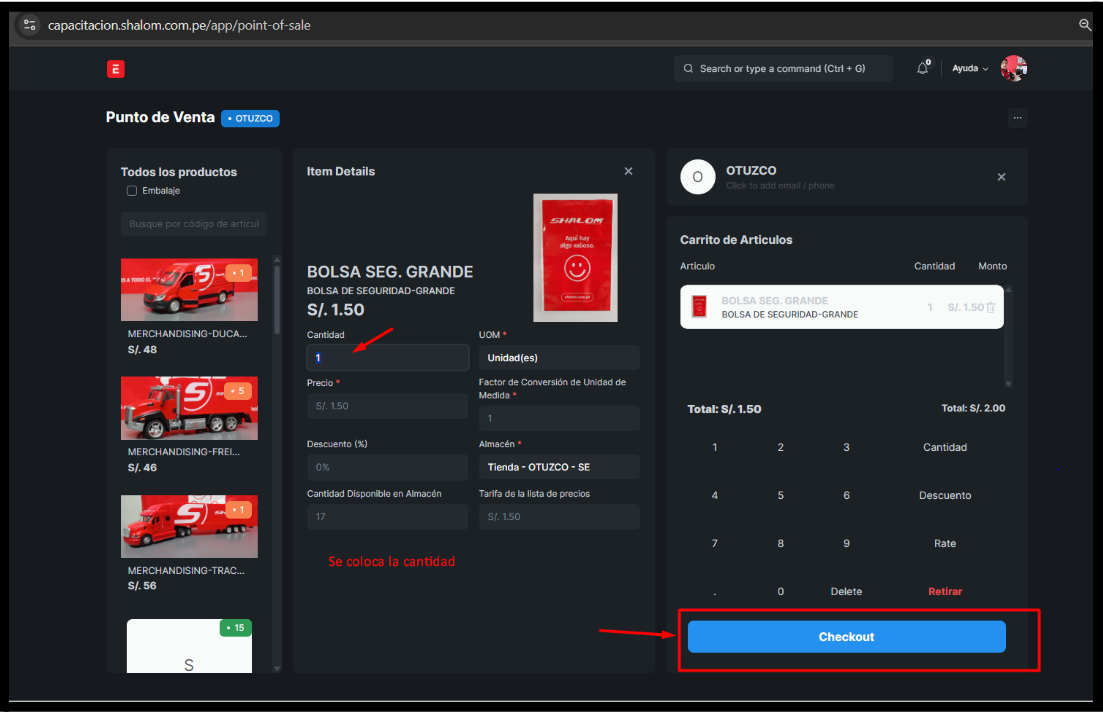Delete BOLSA SEG. GRANDE using trash icon
The image size is (1103, 712).
pyautogui.click(x=990, y=308)
